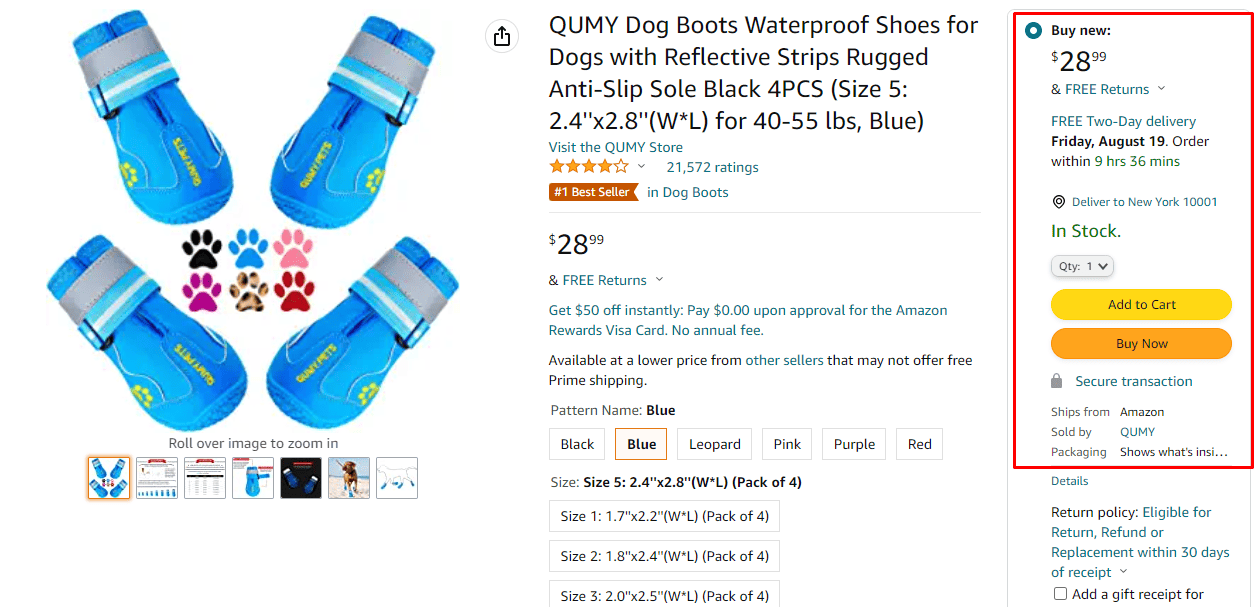This screenshot has height=607, width=1260.
Task: Pick the Red pattern option
Action: point(920,444)
